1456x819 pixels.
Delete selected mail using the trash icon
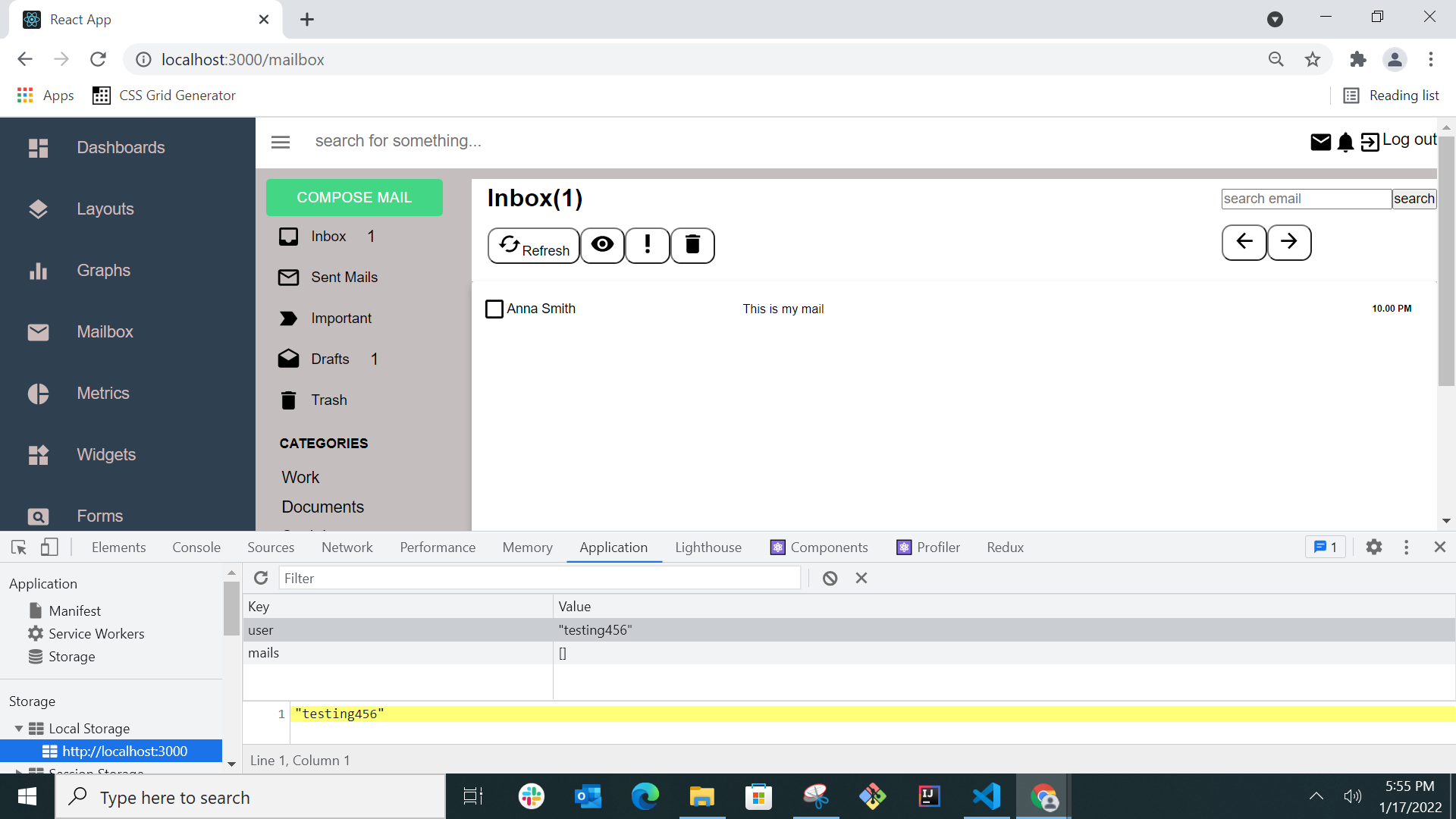692,245
